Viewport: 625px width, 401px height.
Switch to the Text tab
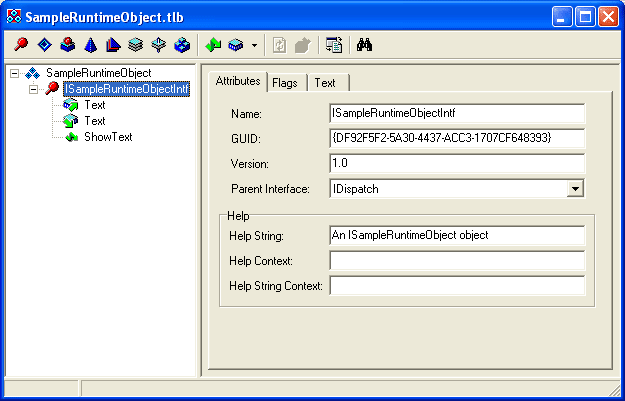click(325, 83)
